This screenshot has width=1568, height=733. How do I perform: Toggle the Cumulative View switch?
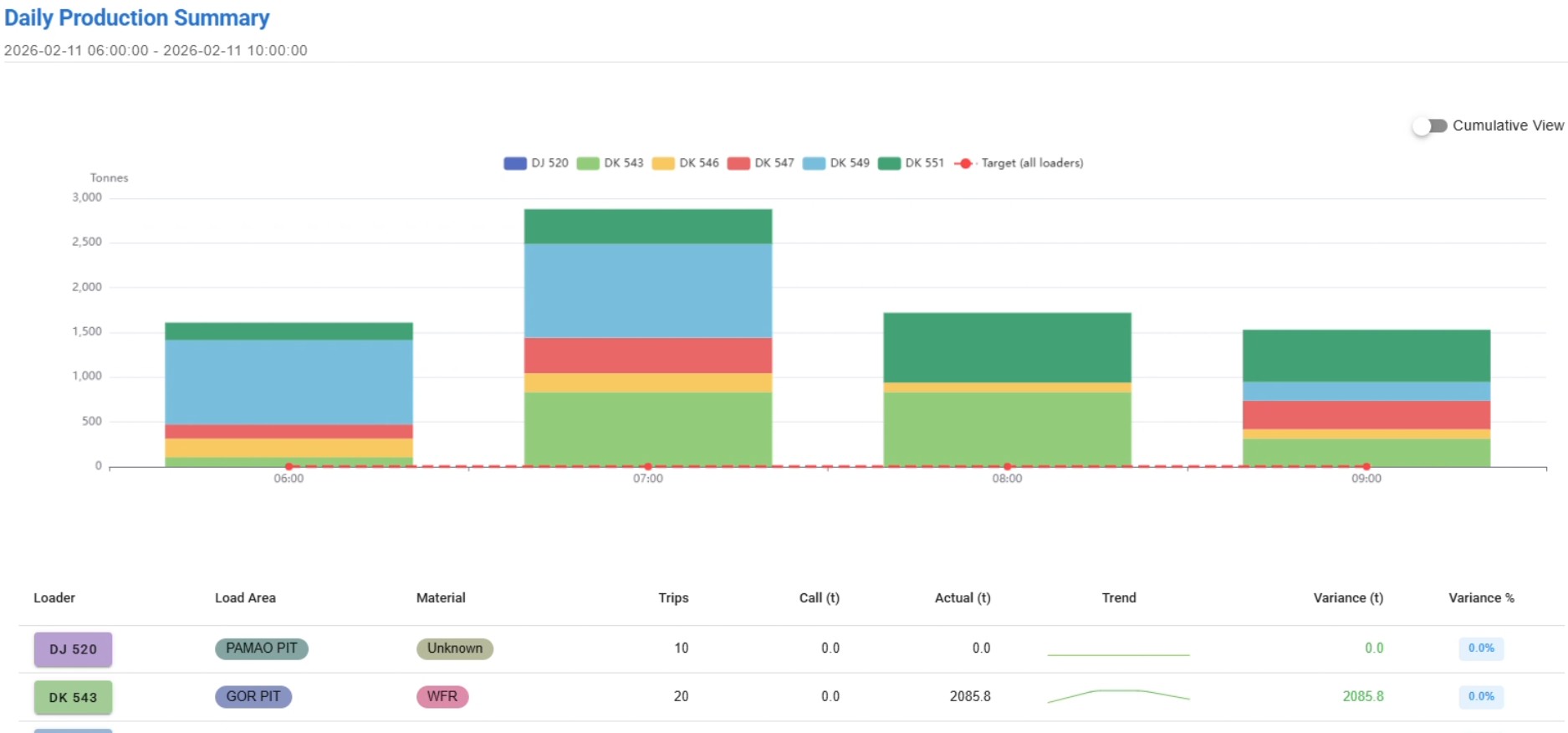[1429, 126]
